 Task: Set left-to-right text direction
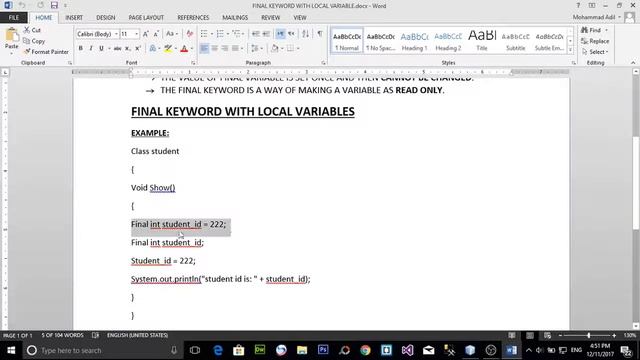click(280, 34)
